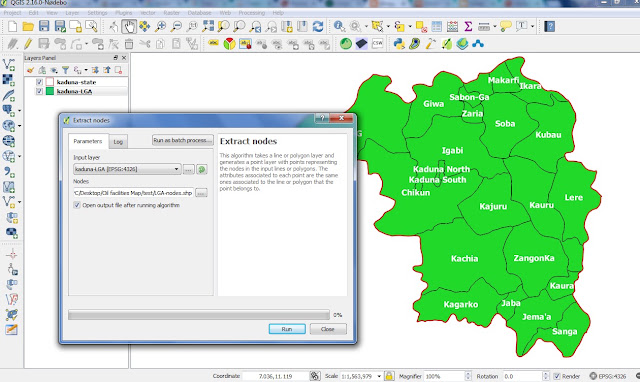Open the Scale dropdown in status bar
Viewport: 640px width, 382px height.
[x=379, y=376]
